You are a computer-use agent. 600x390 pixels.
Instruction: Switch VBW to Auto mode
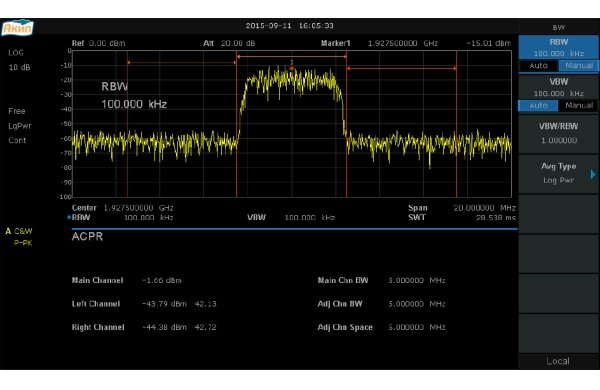click(x=538, y=106)
